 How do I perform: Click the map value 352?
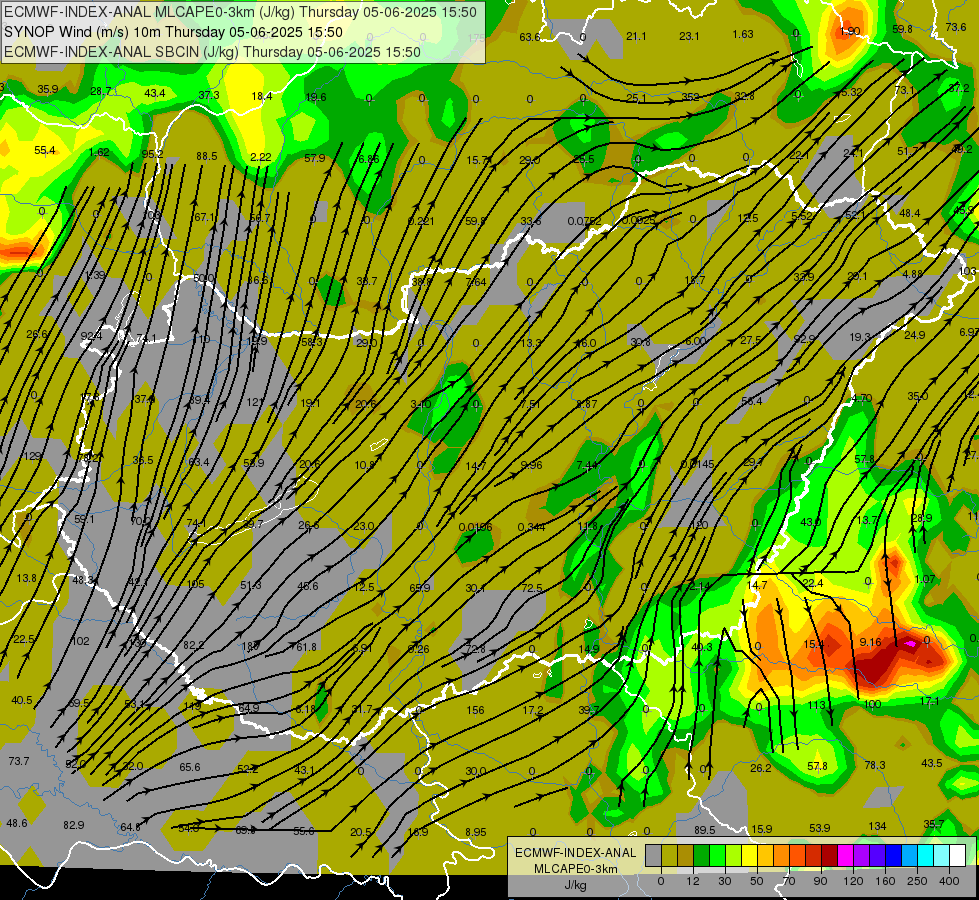[690, 97]
